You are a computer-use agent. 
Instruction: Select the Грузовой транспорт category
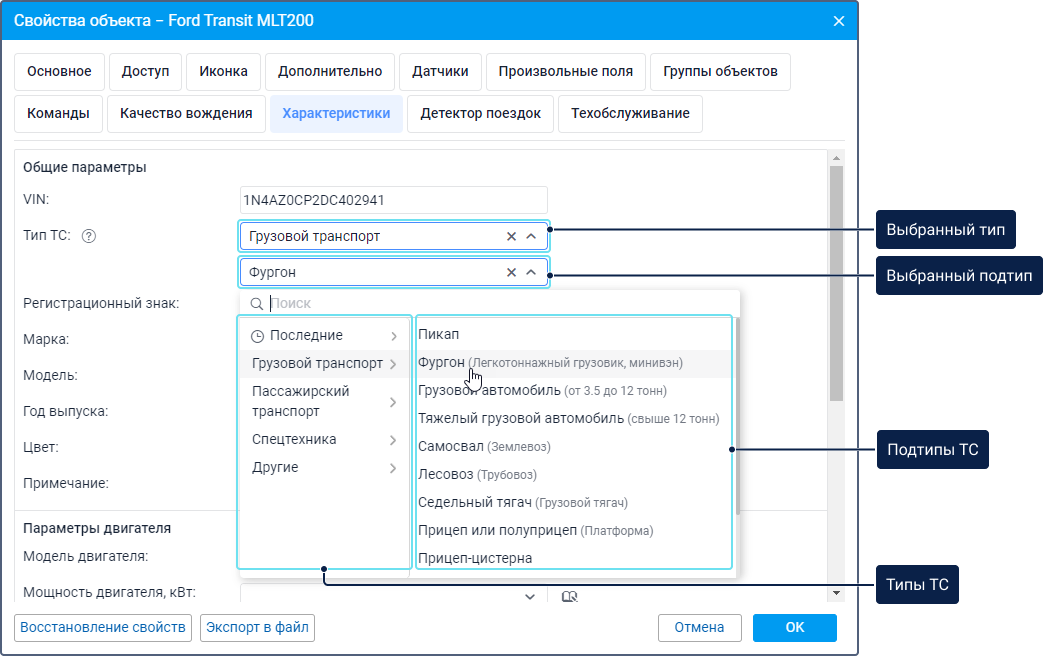click(x=324, y=363)
